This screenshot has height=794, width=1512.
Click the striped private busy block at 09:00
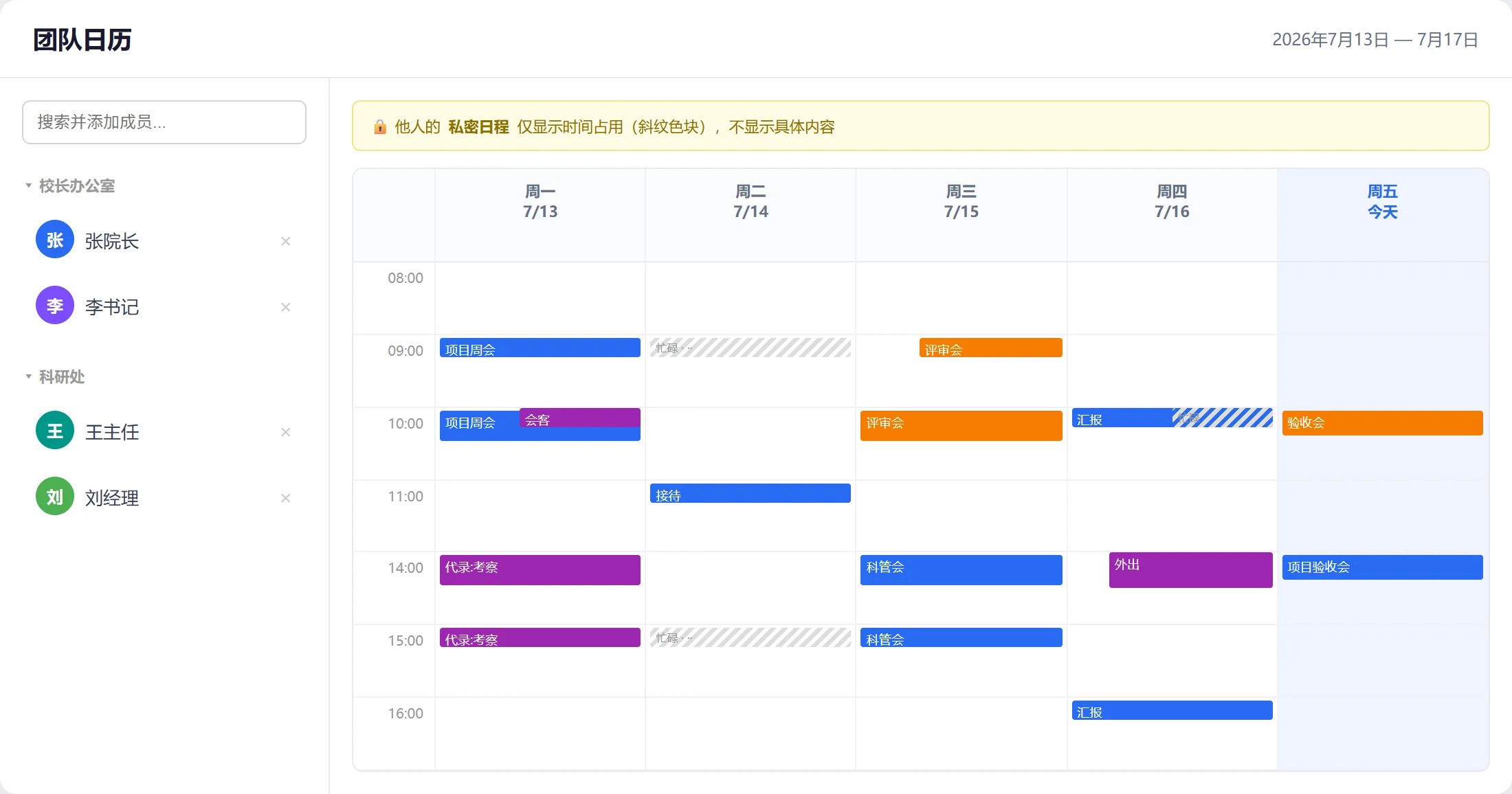751,348
